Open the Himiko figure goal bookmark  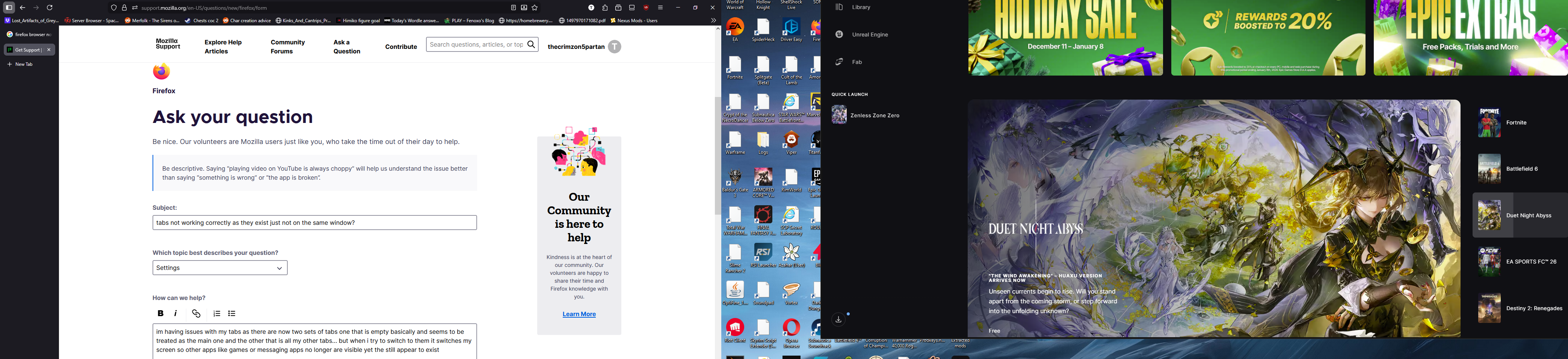coord(358,21)
